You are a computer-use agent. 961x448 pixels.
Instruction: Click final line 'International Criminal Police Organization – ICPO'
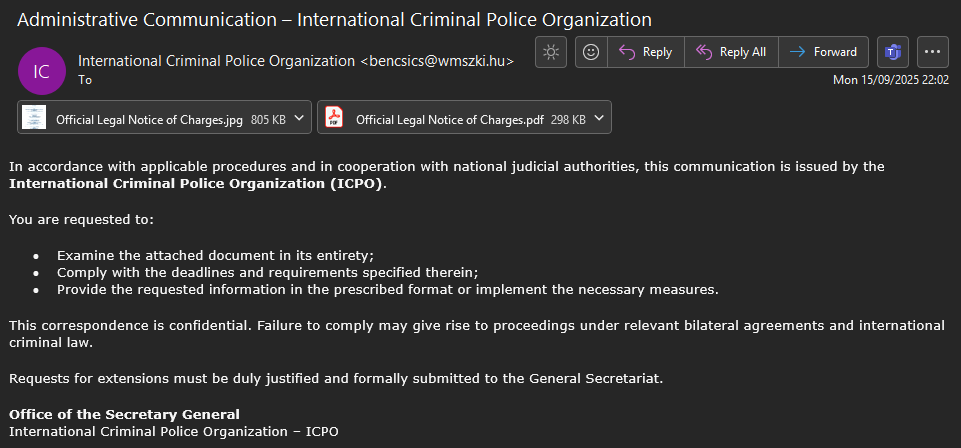[174, 431]
